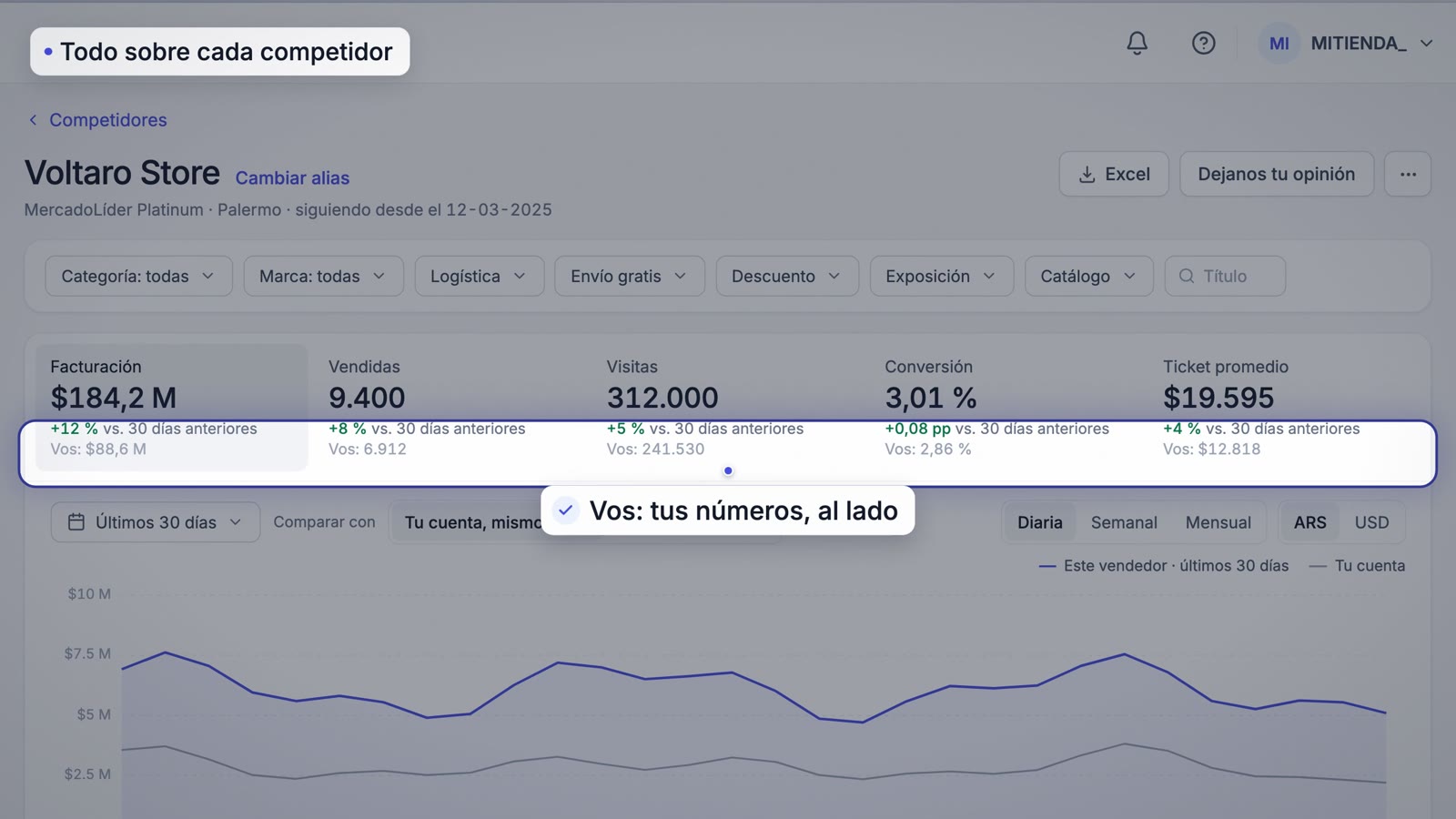Click the Vos: $12.818 ticket value
This screenshot has width=1456, height=819.
[1211, 449]
